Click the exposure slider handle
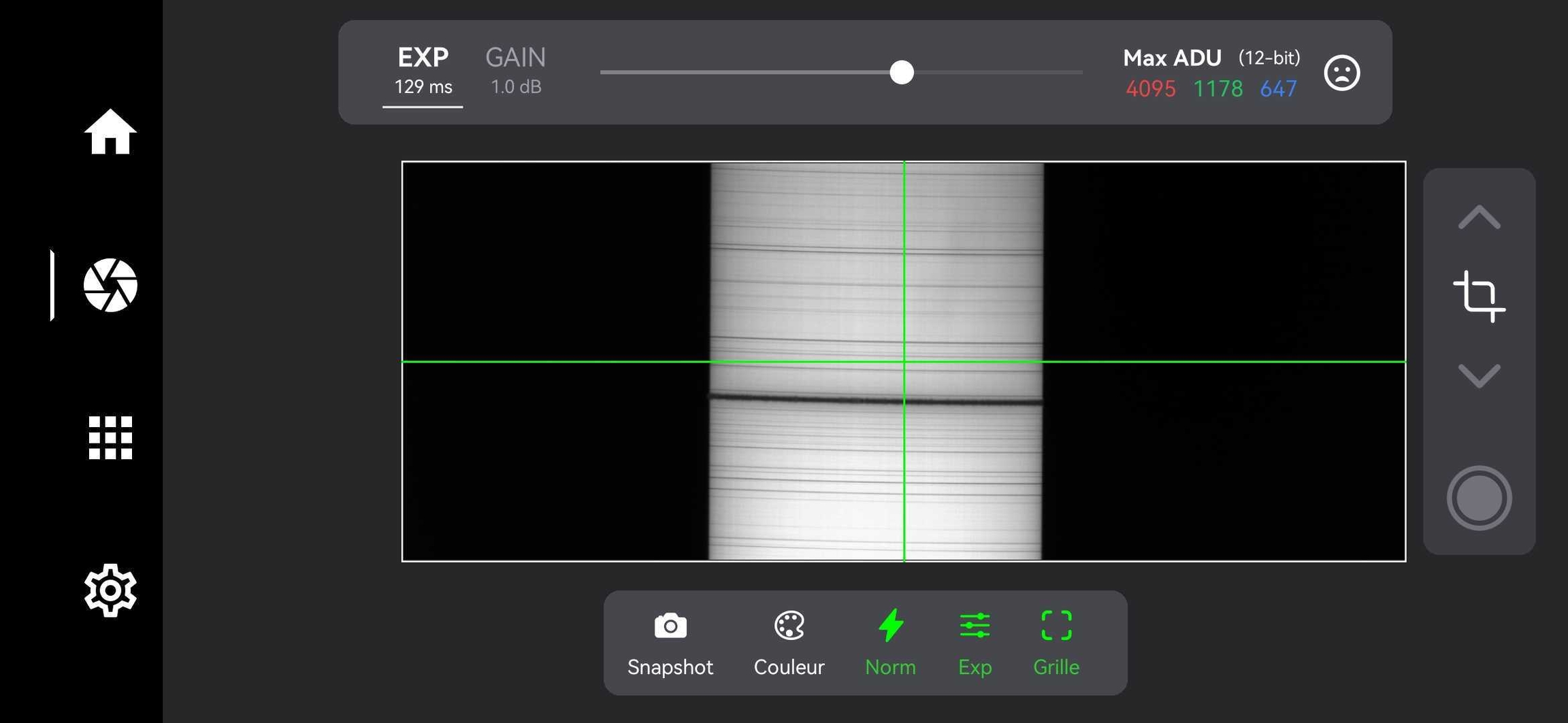The image size is (1568, 723). point(902,72)
